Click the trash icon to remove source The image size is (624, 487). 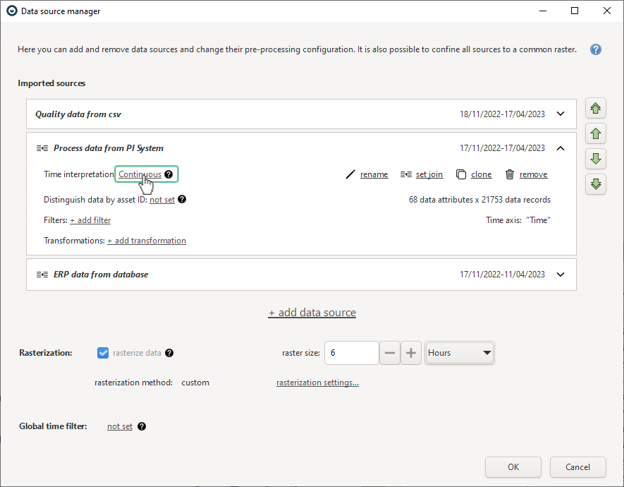[509, 174]
